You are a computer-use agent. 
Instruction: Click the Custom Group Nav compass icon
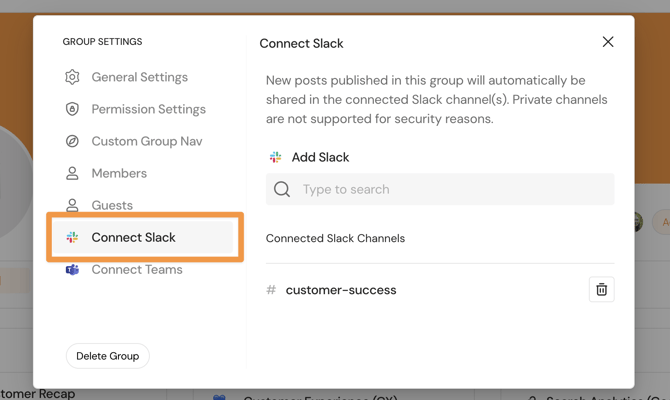point(72,141)
